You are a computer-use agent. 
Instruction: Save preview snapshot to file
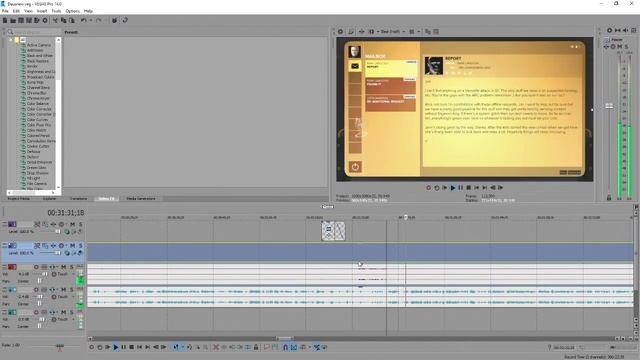436,31
